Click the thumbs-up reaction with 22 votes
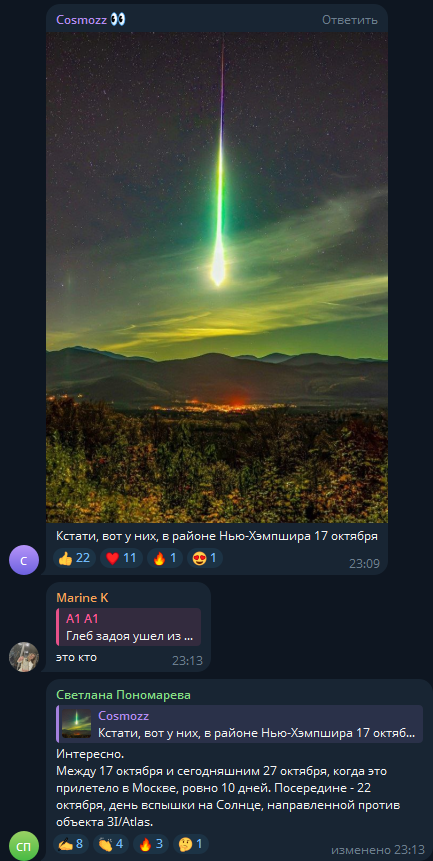 [x=75, y=558]
